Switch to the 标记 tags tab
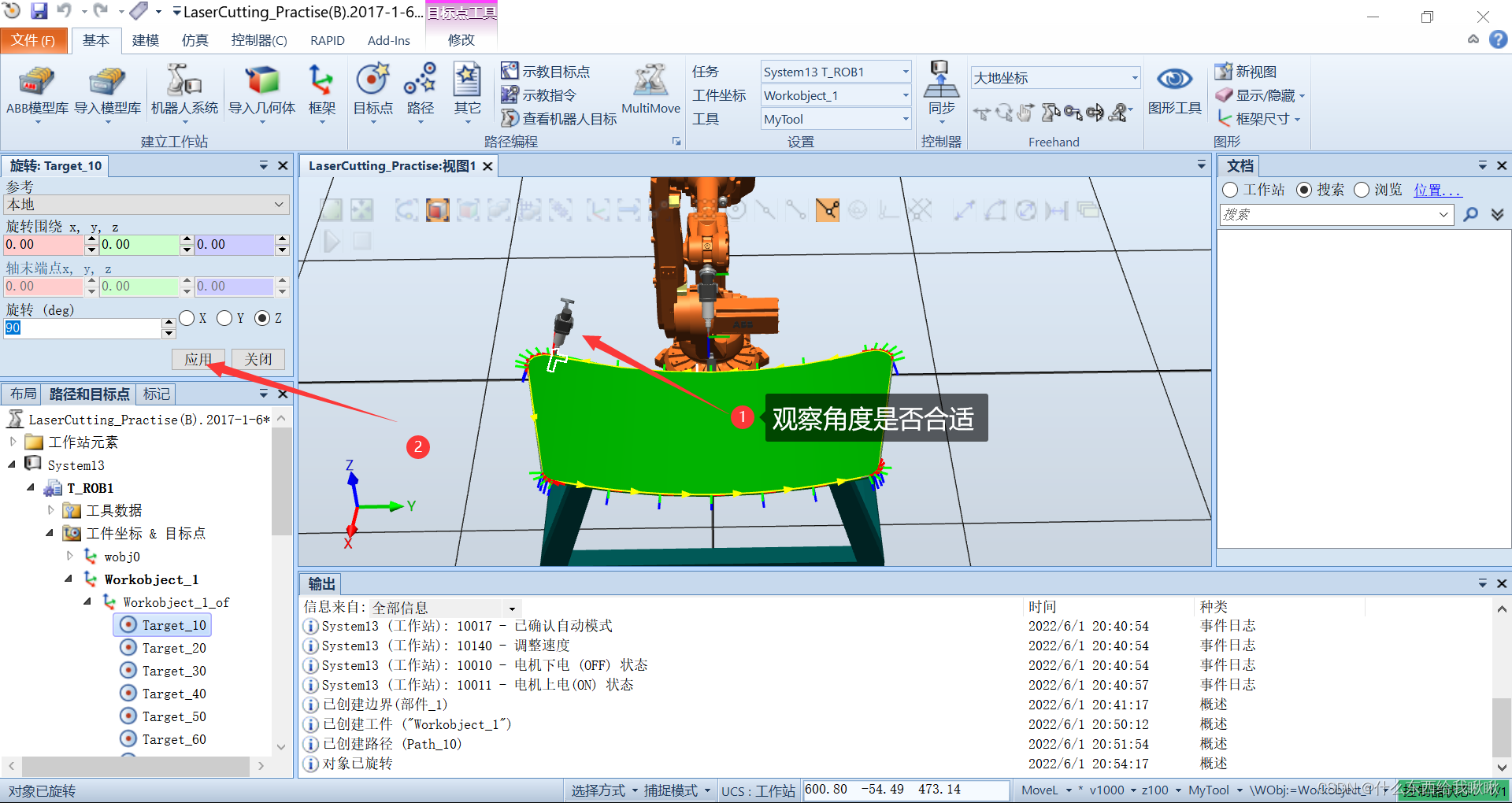 [x=156, y=394]
